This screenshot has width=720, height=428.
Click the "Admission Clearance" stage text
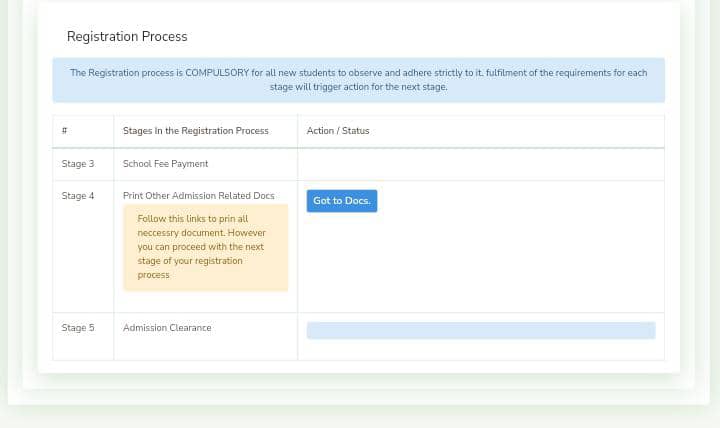tap(167, 328)
